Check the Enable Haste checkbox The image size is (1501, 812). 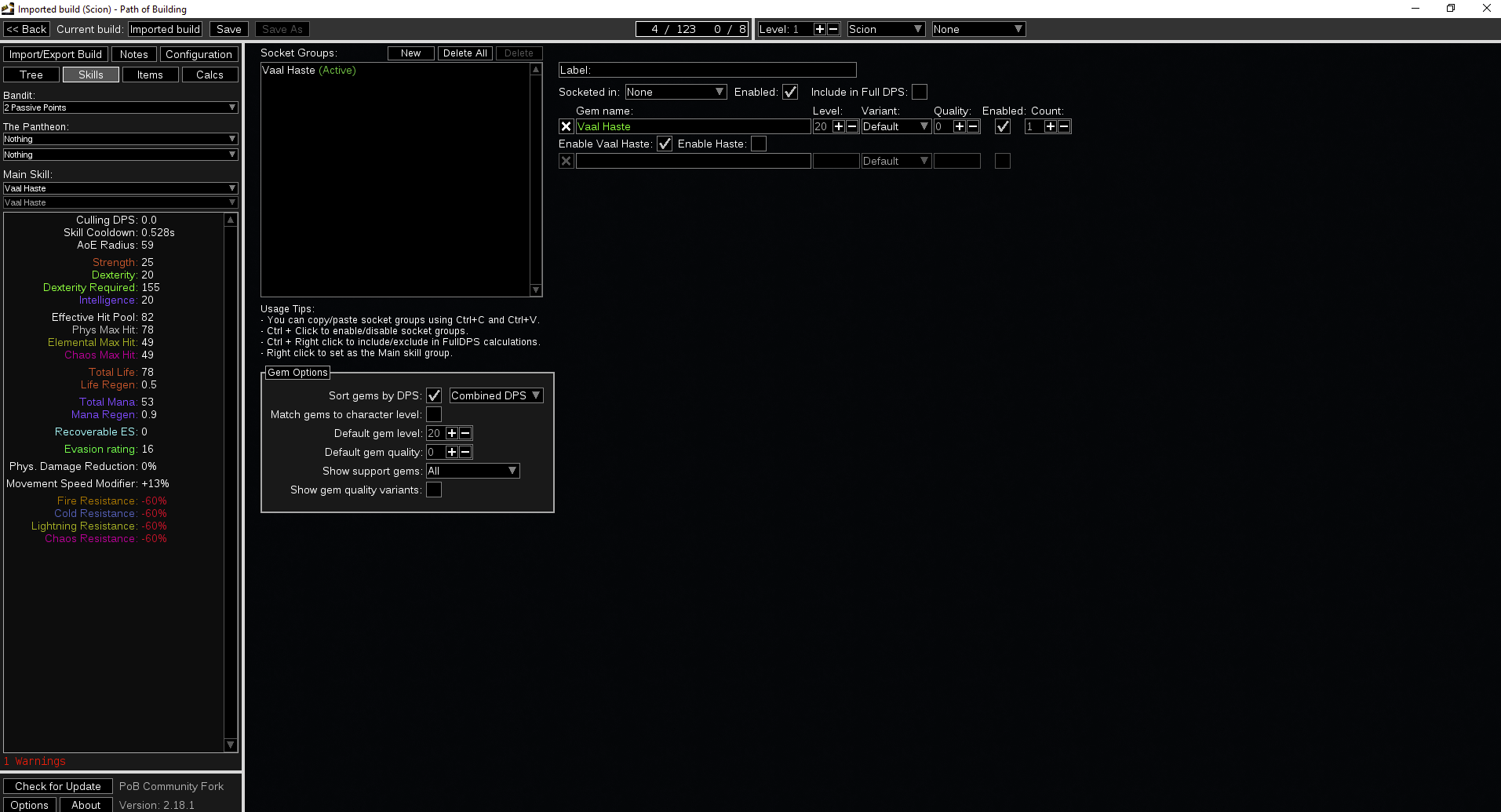pyautogui.click(x=759, y=144)
